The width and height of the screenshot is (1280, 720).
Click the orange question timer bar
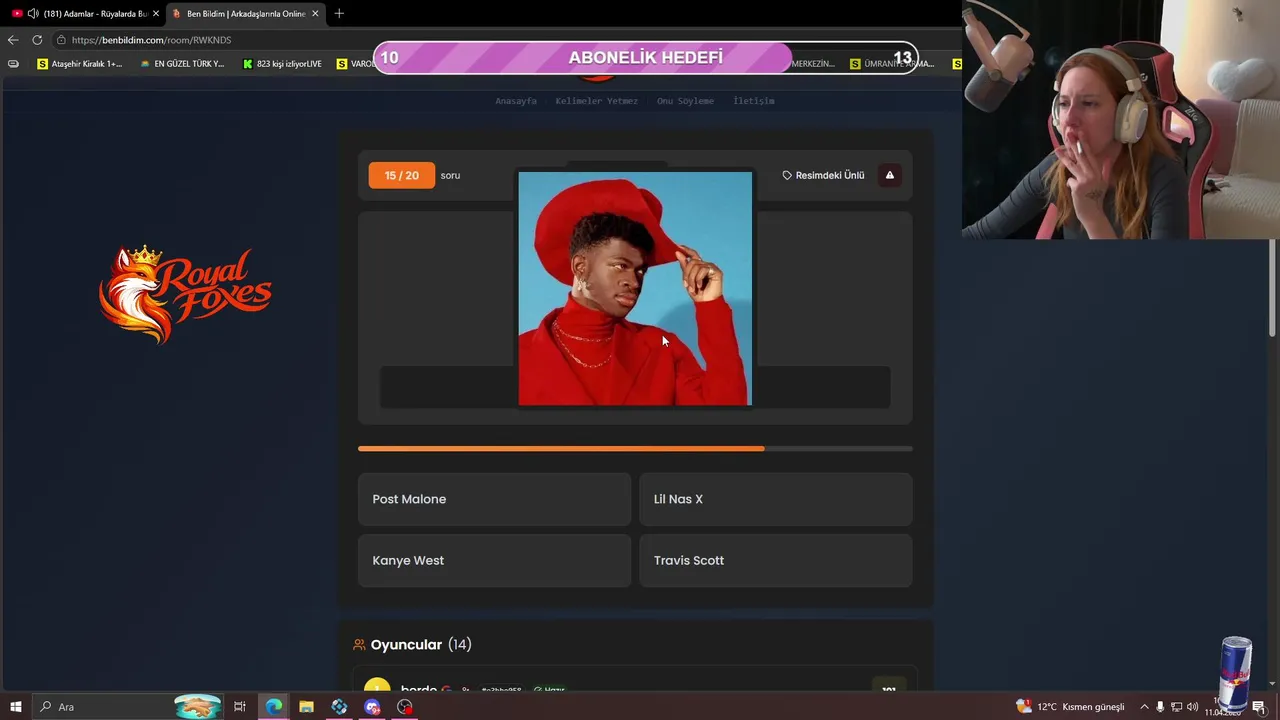[x=635, y=449]
